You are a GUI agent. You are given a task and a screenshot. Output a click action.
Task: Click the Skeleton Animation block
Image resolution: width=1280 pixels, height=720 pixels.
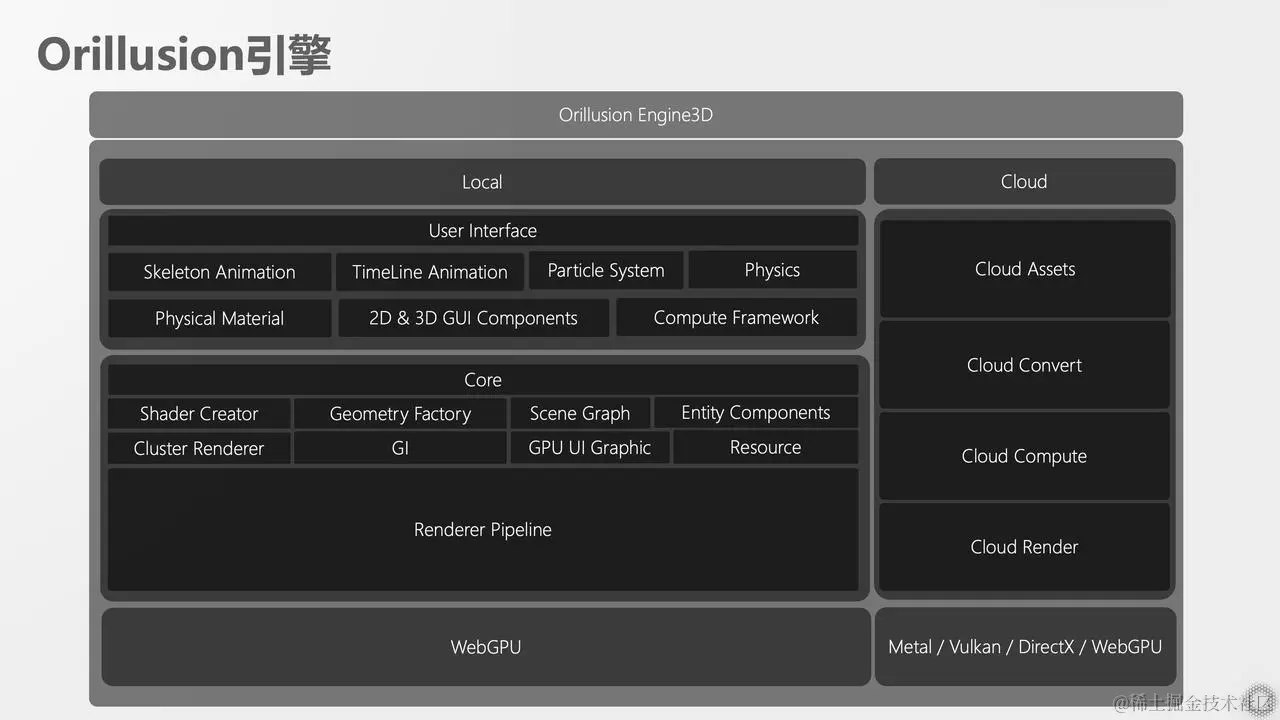(x=219, y=272)
